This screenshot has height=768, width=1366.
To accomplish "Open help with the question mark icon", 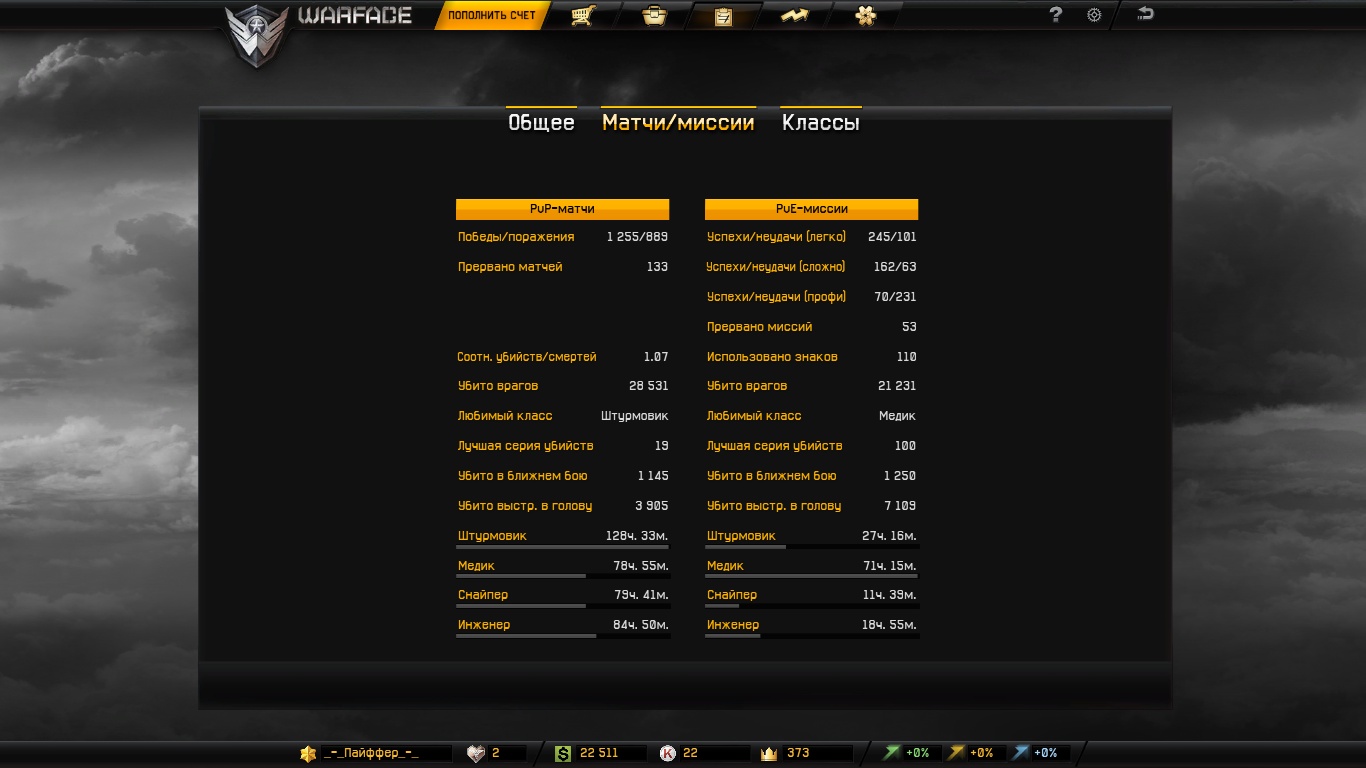I will [1055, 15].
